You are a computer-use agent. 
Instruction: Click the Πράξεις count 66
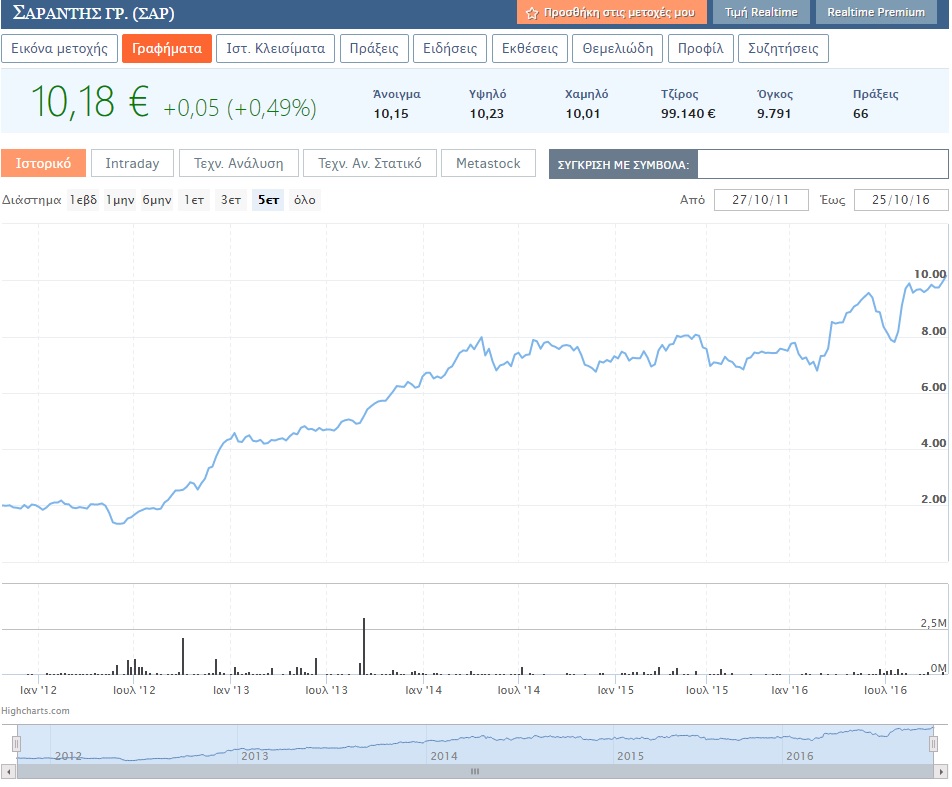(x=860, y=114)
